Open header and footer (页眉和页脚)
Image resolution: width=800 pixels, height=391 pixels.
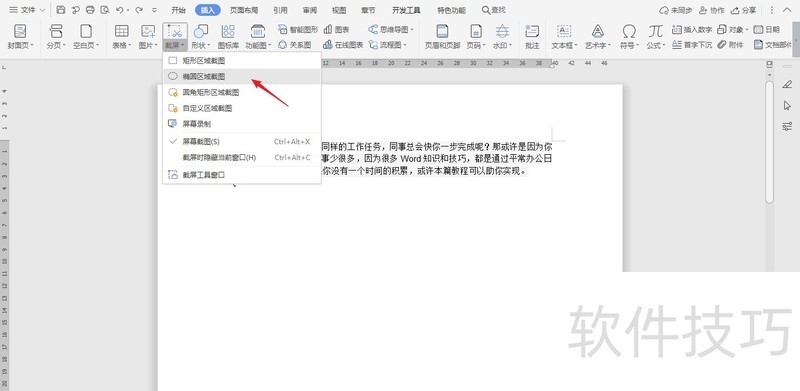tap(442, 37)
